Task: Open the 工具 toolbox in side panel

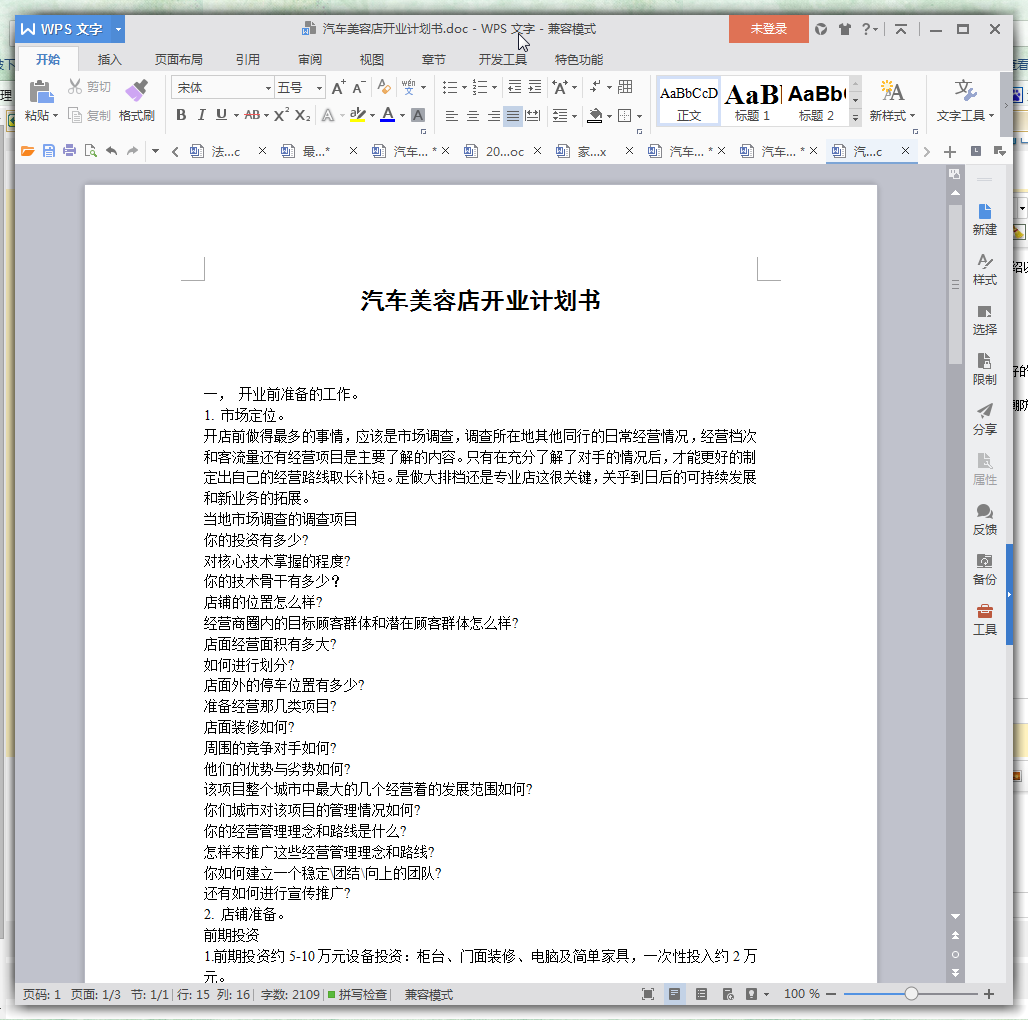Action: [x=984, y=619]
